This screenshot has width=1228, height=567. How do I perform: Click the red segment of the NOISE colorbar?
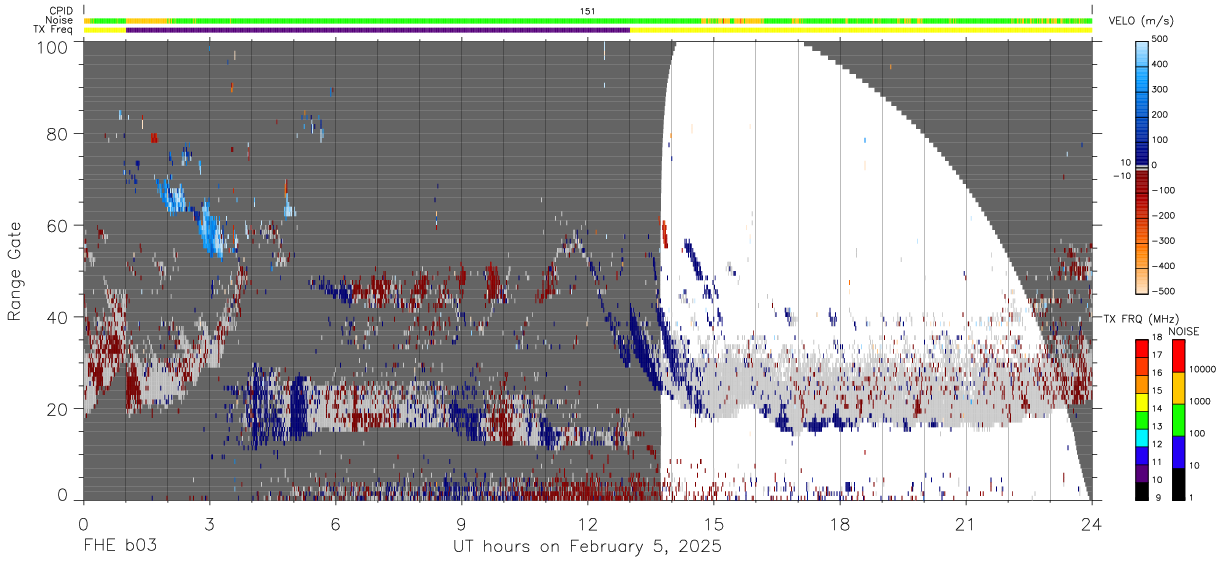pos(1177,355)
